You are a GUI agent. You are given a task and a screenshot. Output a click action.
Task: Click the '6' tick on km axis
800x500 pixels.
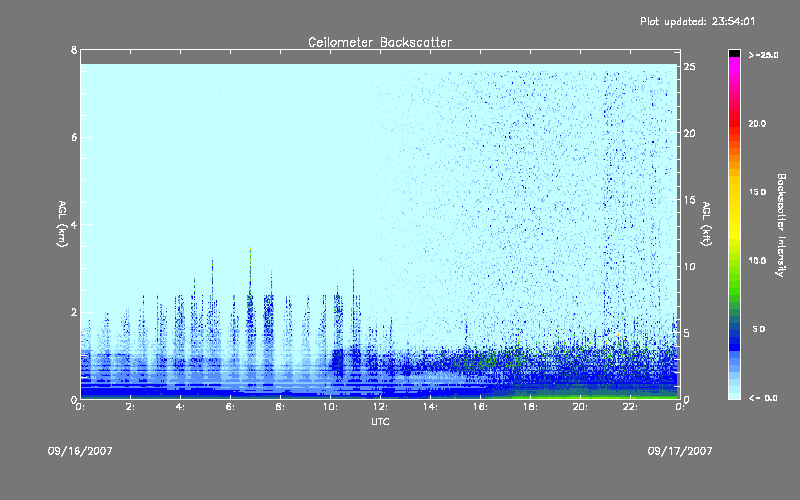coord(74,137)
